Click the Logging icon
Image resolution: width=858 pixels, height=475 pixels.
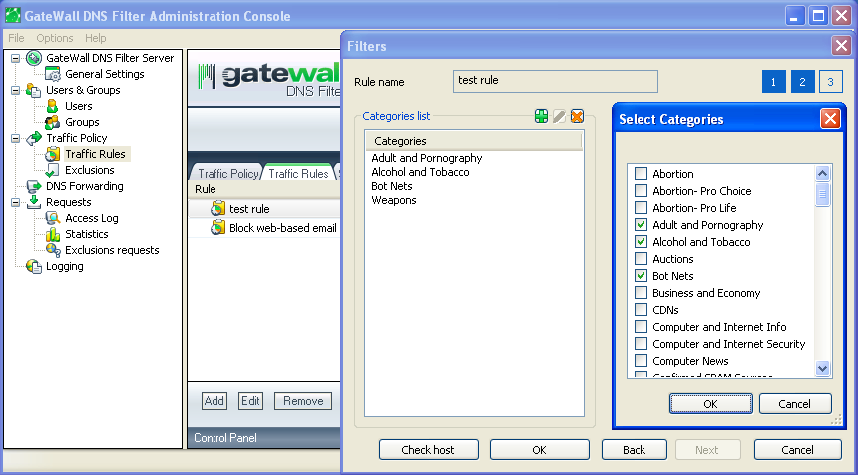(34, 267)
